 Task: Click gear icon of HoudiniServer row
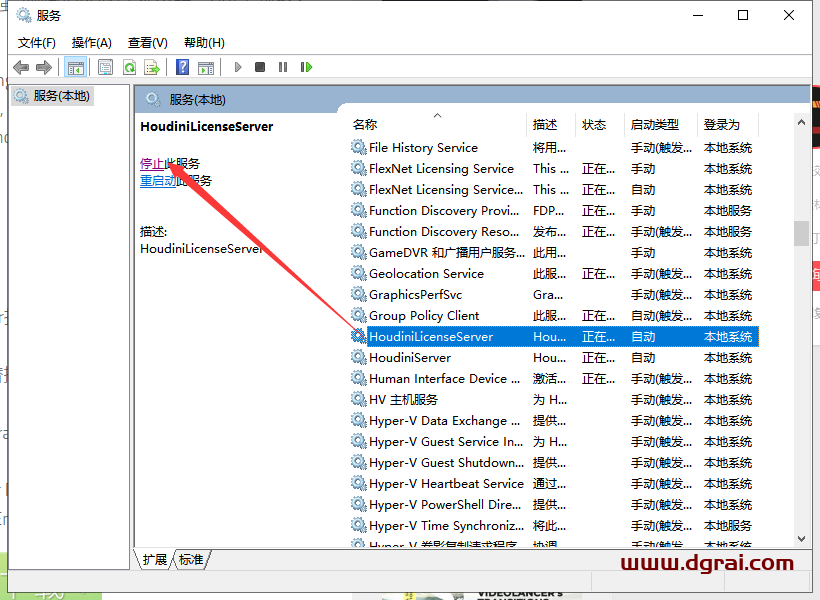358,357
